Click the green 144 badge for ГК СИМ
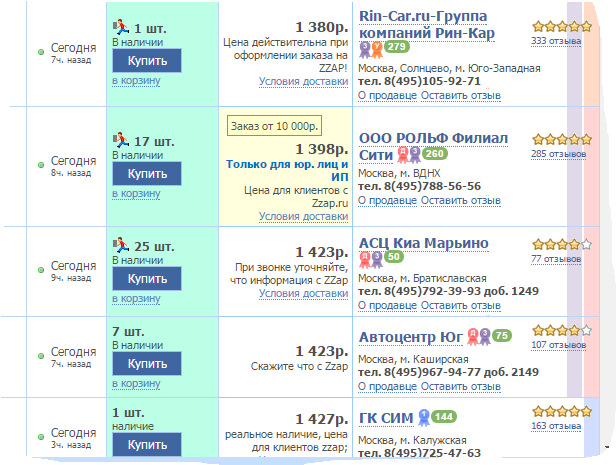Viewport: 616px width, 465px height. pos(444,416)
